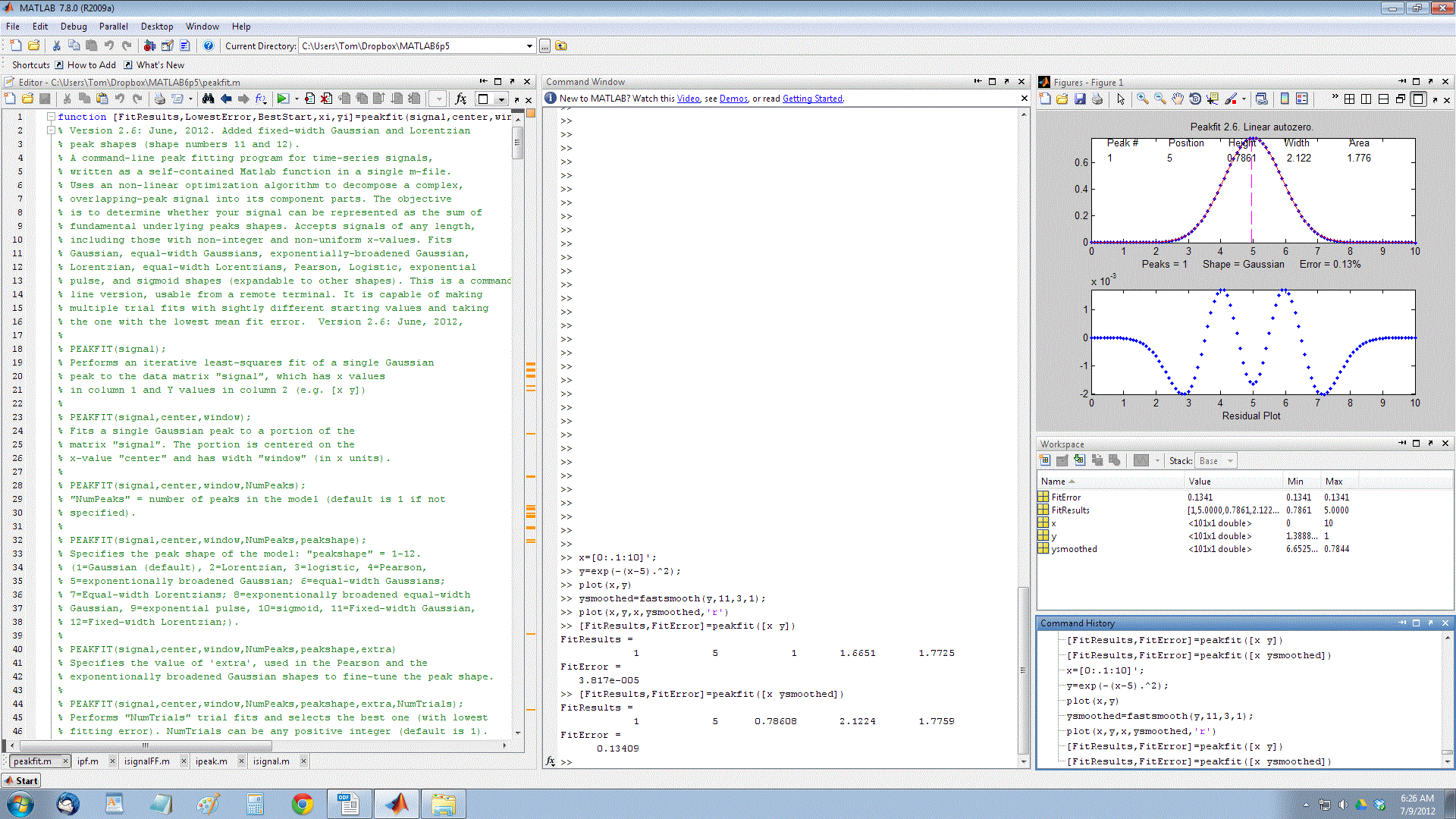Open the Debug menu
Screen dimensions: 1456x819
pyautogui.click(x=74, y=27)
